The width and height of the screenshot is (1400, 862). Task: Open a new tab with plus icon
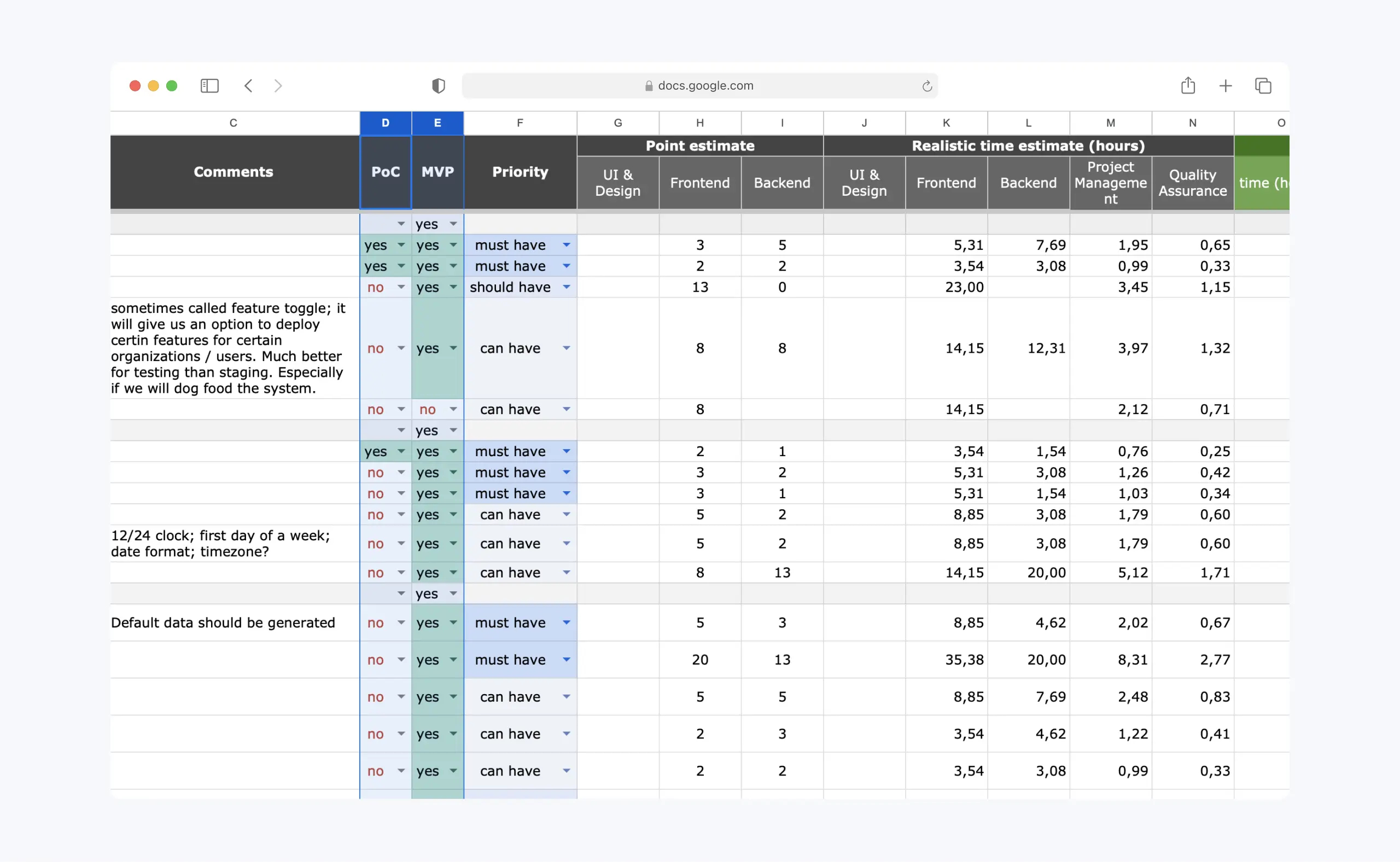(1226, 85)
